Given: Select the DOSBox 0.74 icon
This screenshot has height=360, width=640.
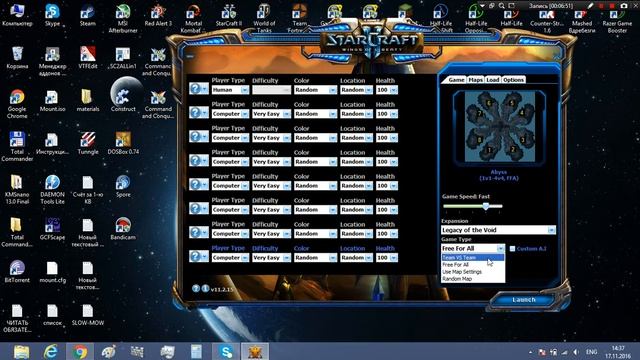Looking at the screenshot, I should [x=123, y=143].
